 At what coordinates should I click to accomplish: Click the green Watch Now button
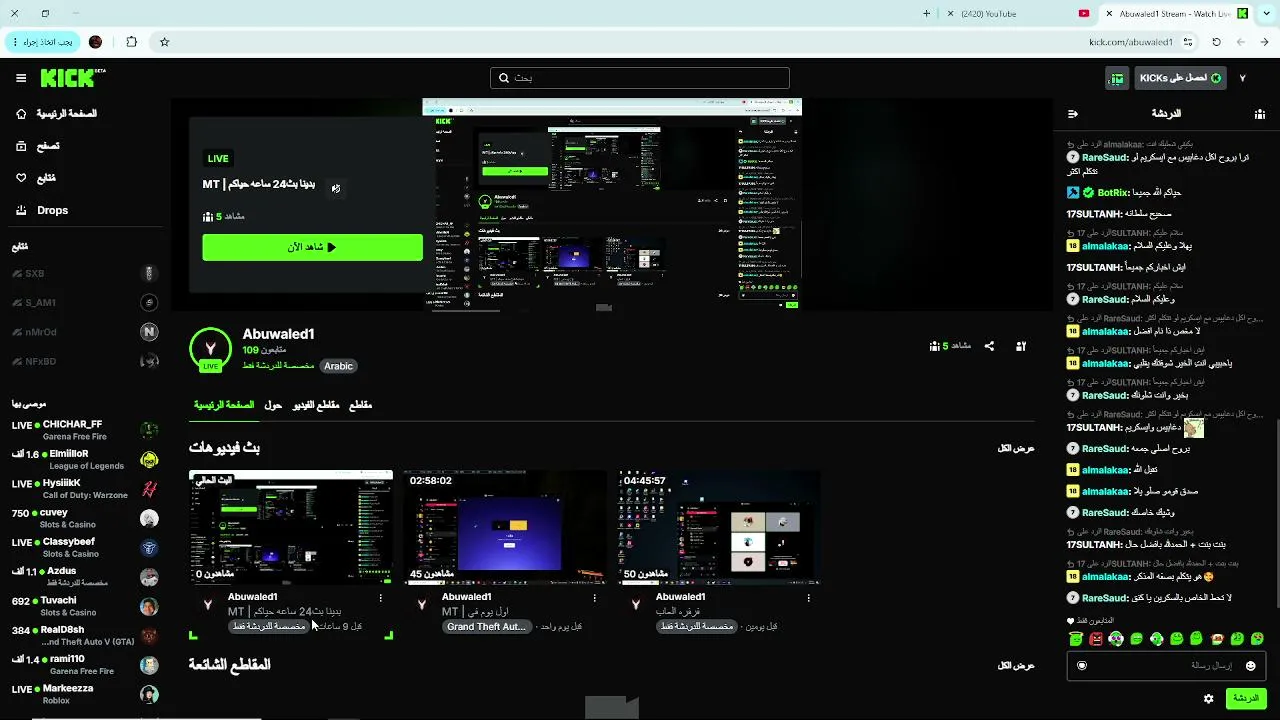[312, 247]
